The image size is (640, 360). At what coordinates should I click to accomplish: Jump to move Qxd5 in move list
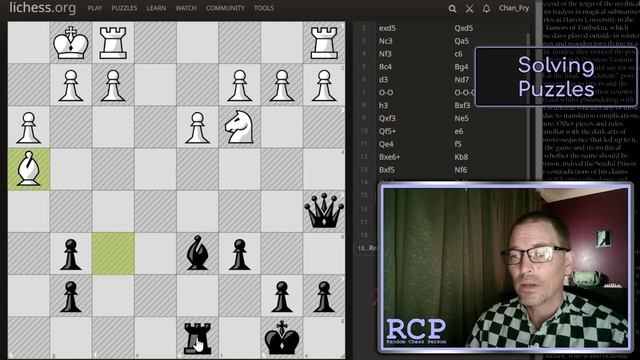pos(464,28)
